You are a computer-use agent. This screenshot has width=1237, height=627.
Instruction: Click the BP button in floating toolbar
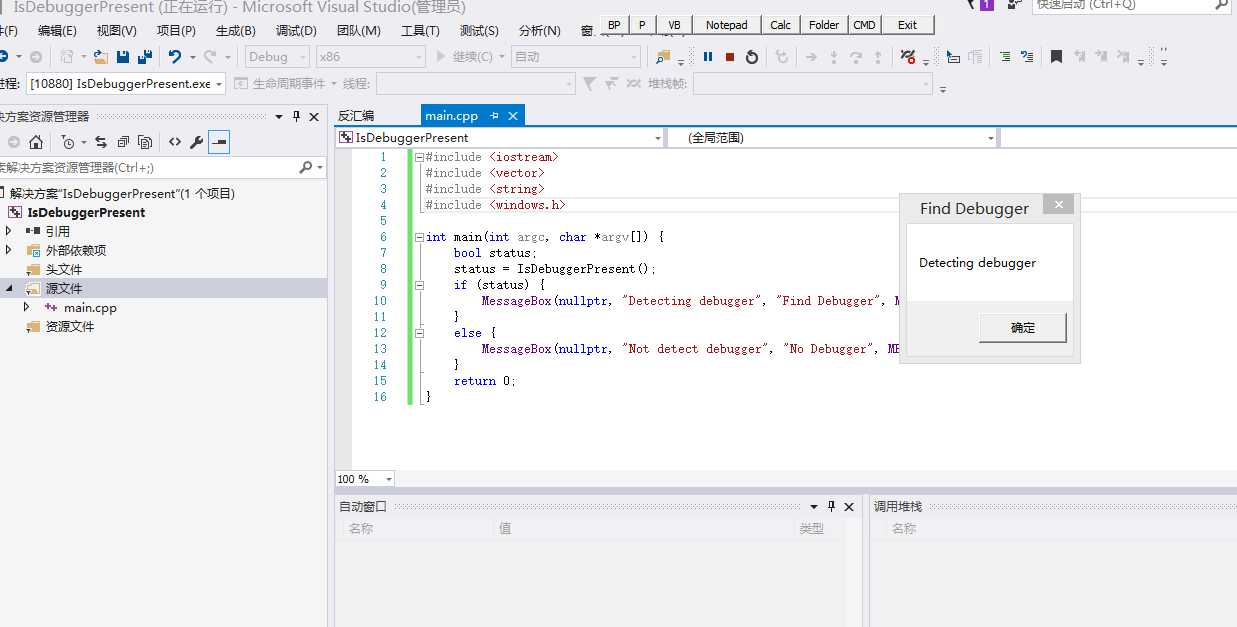tap(614, 25)
